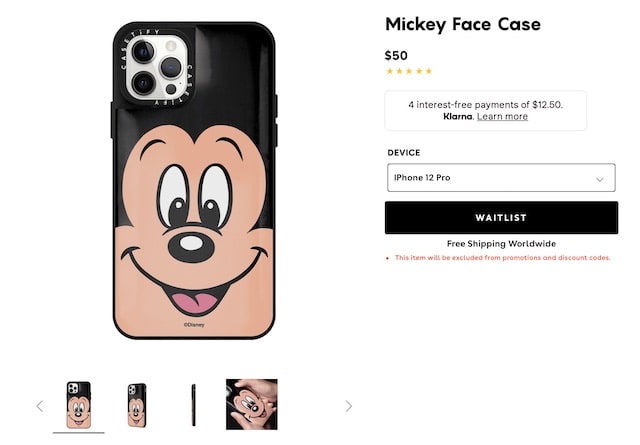This screenshot has height=445, width=640.
Task: Click the next thumbnail arrow in the carousel
Action: point(349,406)
